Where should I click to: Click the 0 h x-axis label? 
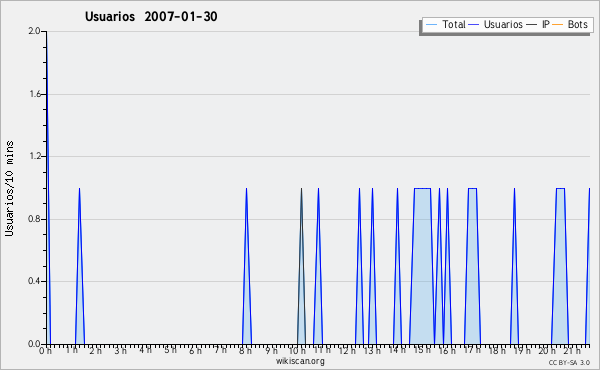(45, 350)
